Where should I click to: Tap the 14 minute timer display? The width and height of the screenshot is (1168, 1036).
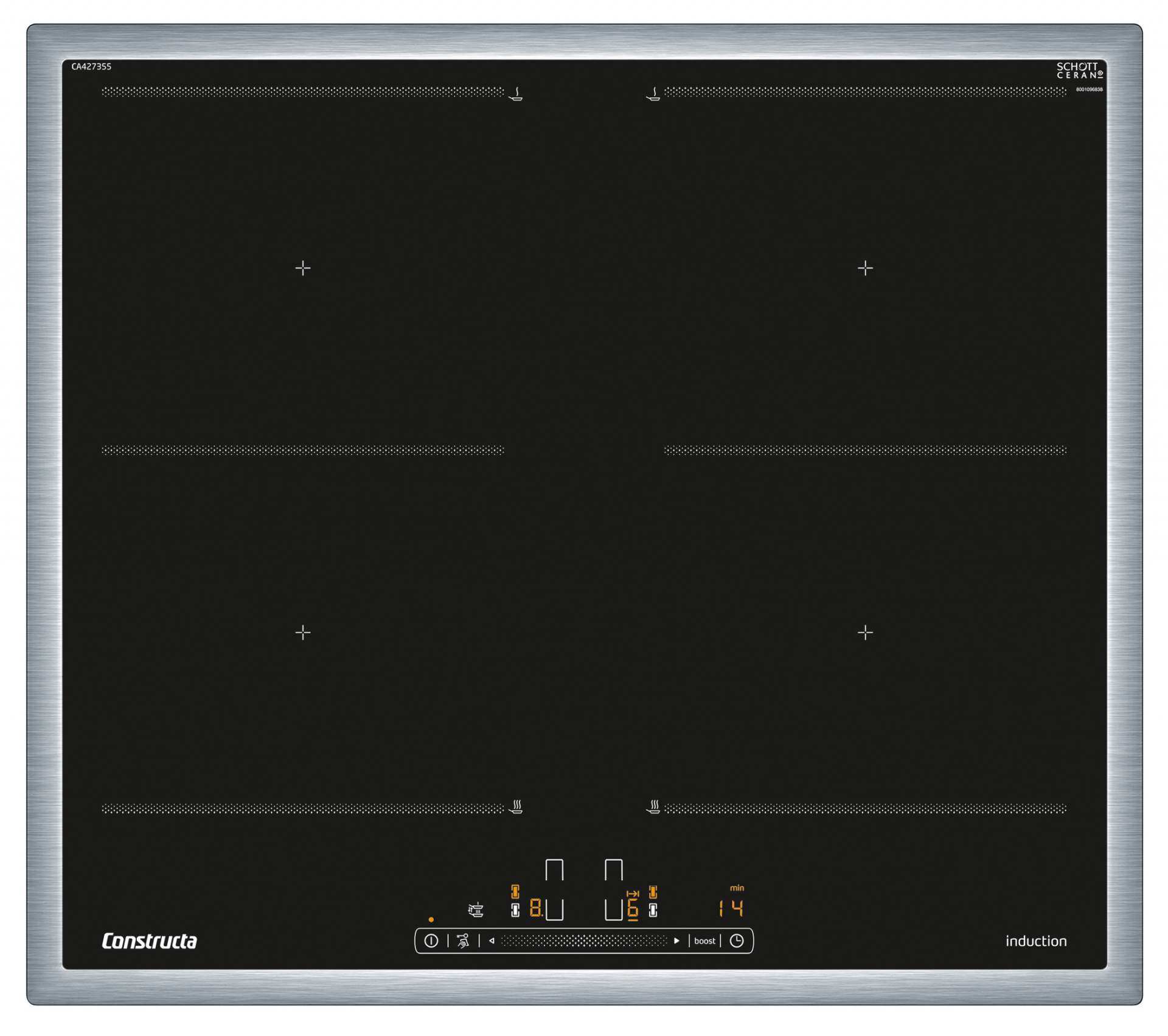pyautogui.click(x=731, y=909)
